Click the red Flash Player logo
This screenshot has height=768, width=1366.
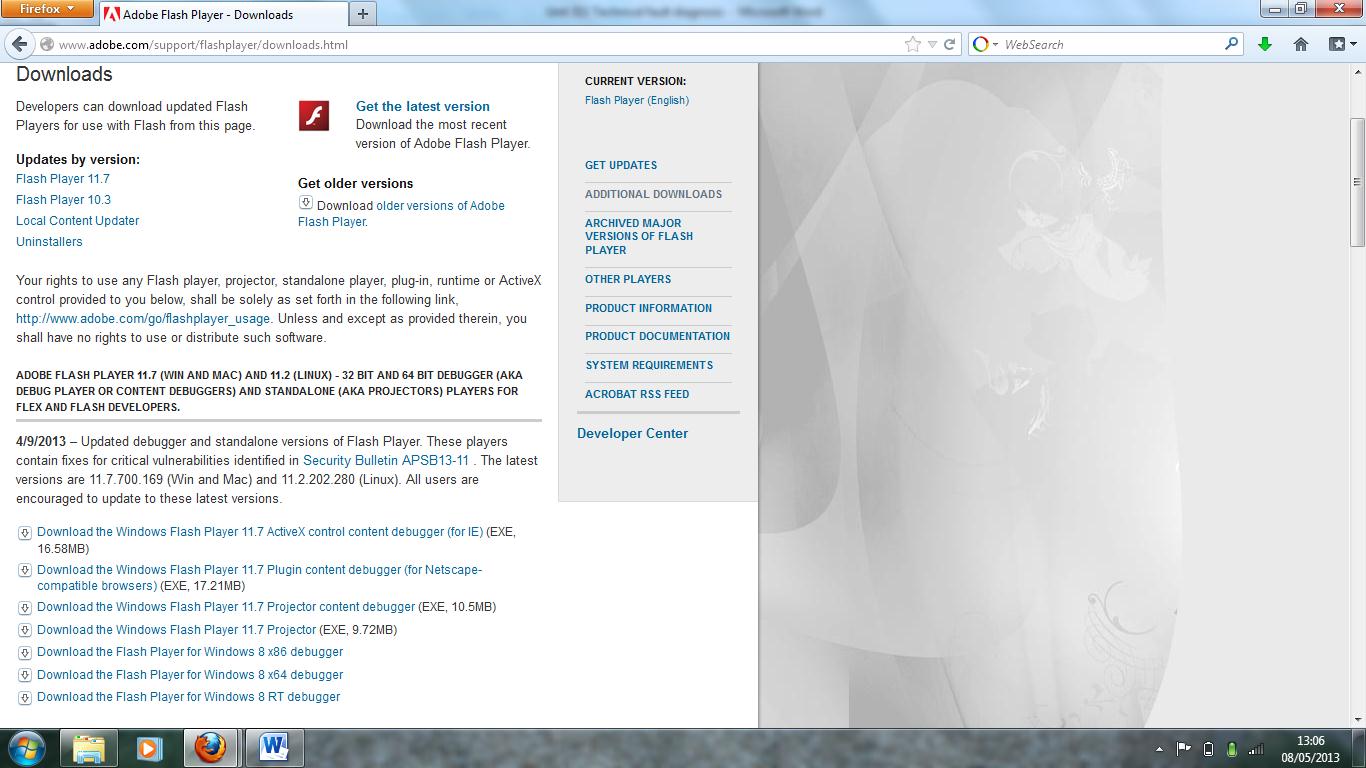click(314, 115)
